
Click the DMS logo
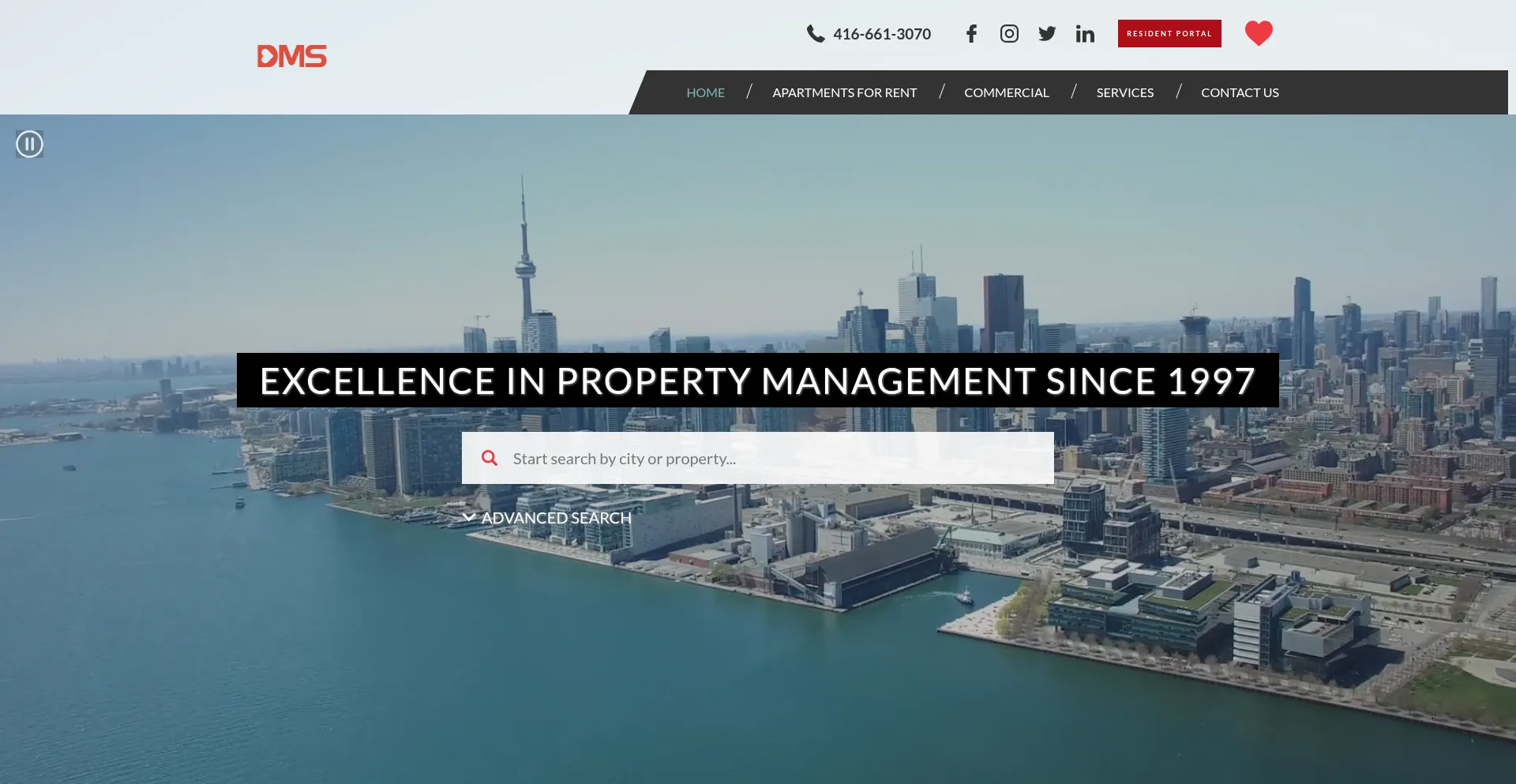pyautogui.click(x=291, y=56)
